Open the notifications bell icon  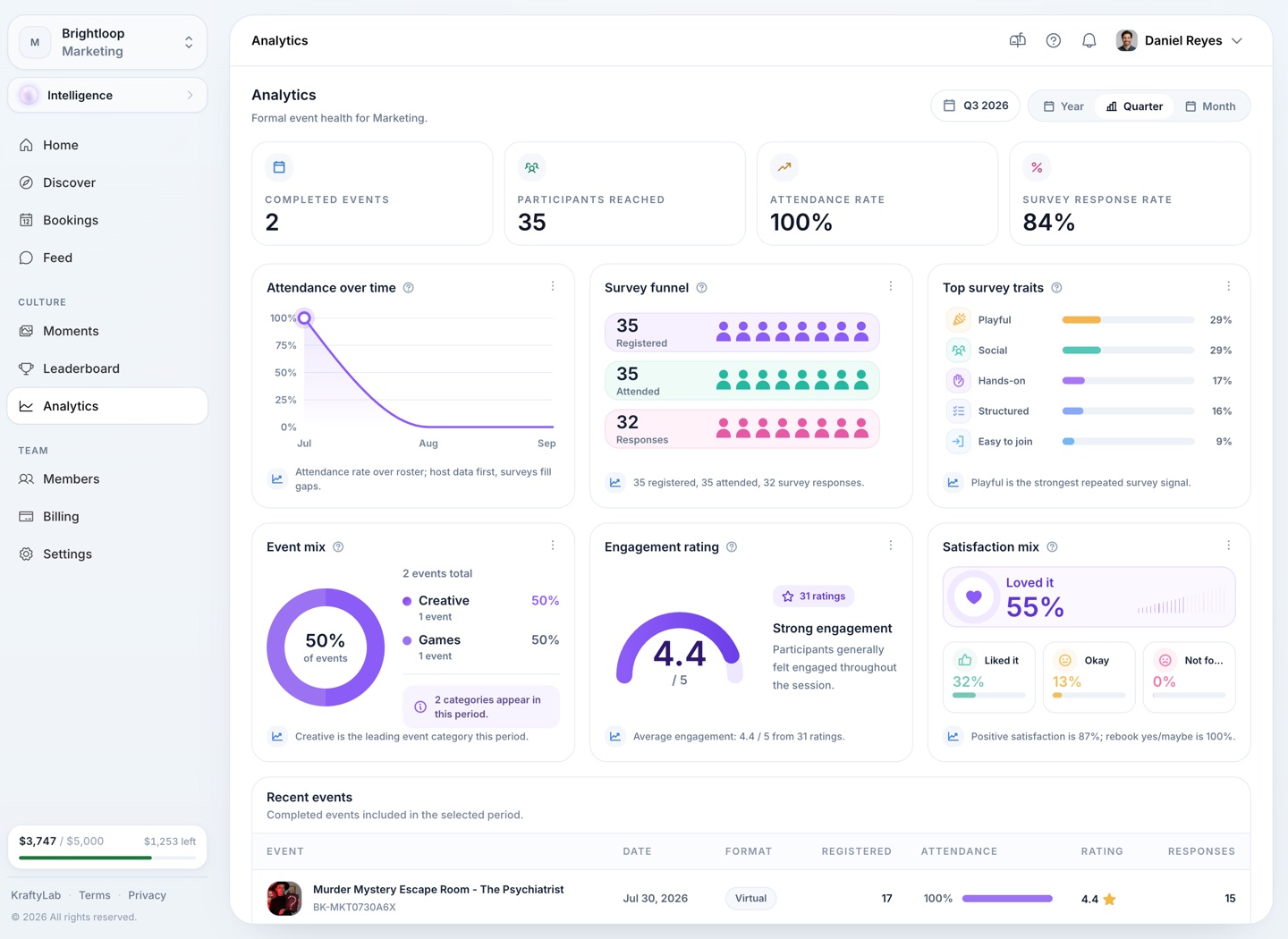(1089, 40)
